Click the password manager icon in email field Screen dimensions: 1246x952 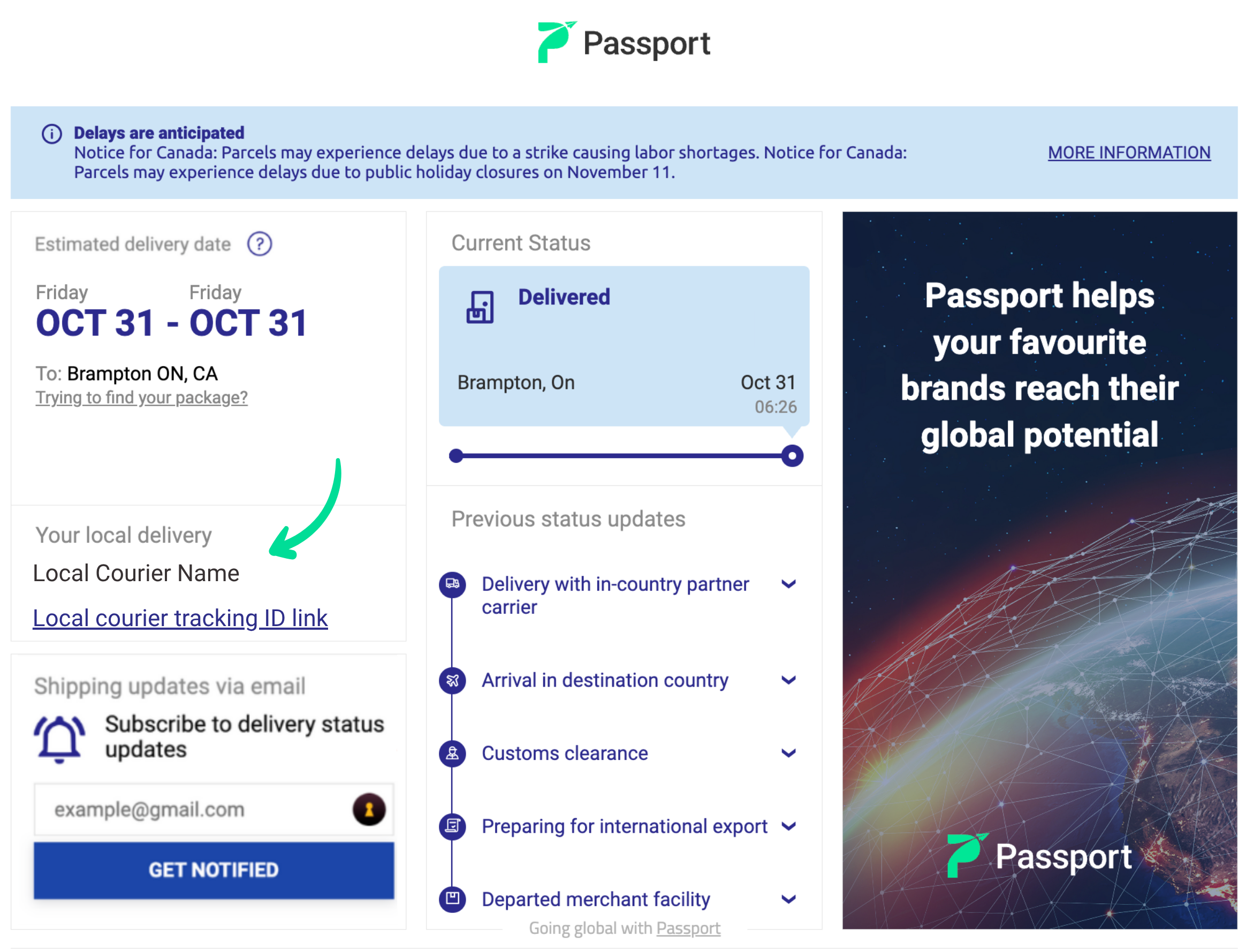click(x=369, y=809)
